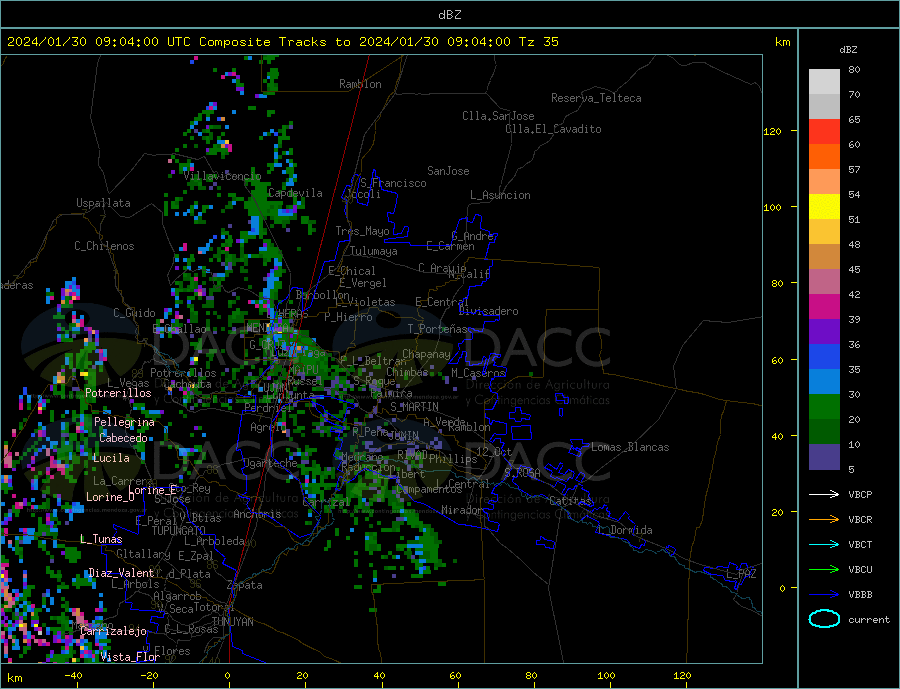900x689 pixels.
Task: Click the Carrizalejo place label
Action: (x=113, y=631)
